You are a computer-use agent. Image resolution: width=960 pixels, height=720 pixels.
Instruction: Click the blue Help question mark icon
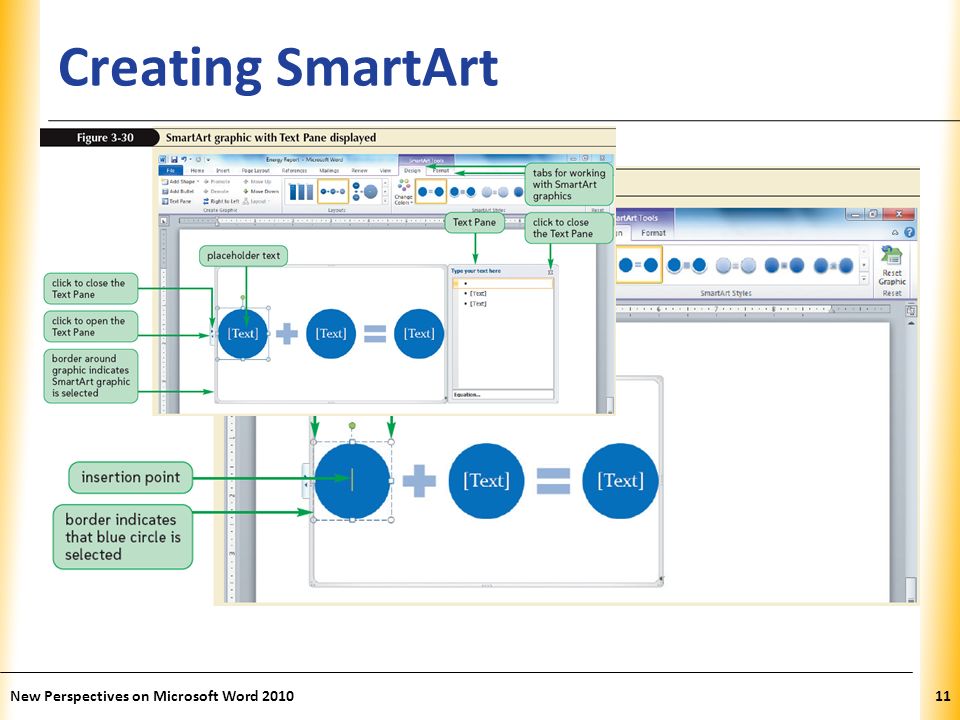(909, 233)
